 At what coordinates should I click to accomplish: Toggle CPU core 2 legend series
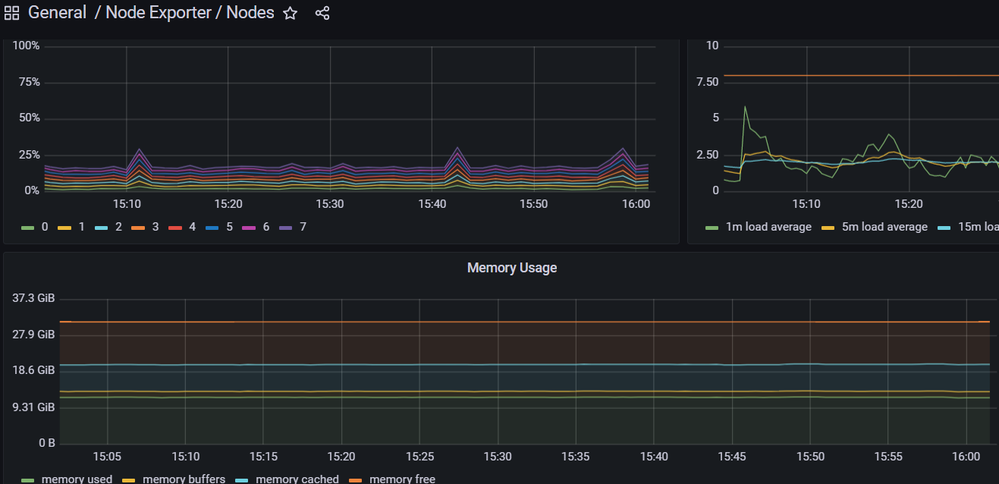[117, 227]
